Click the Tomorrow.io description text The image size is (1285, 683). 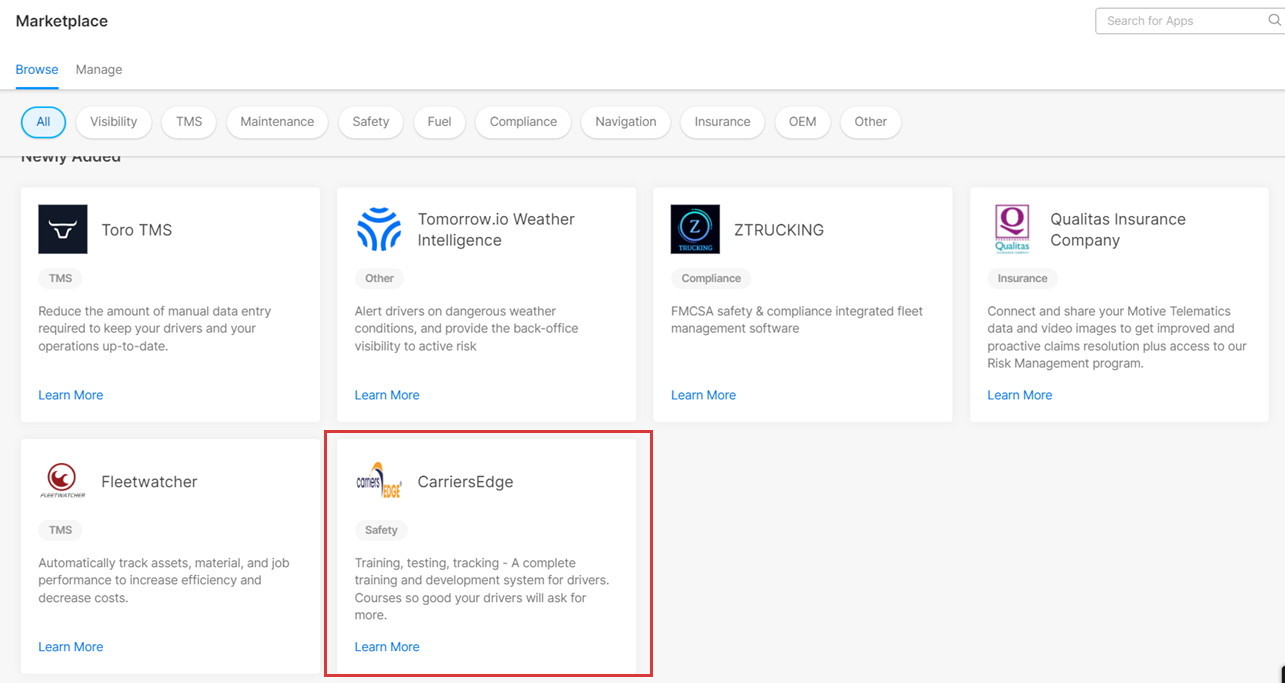(467, 329)
